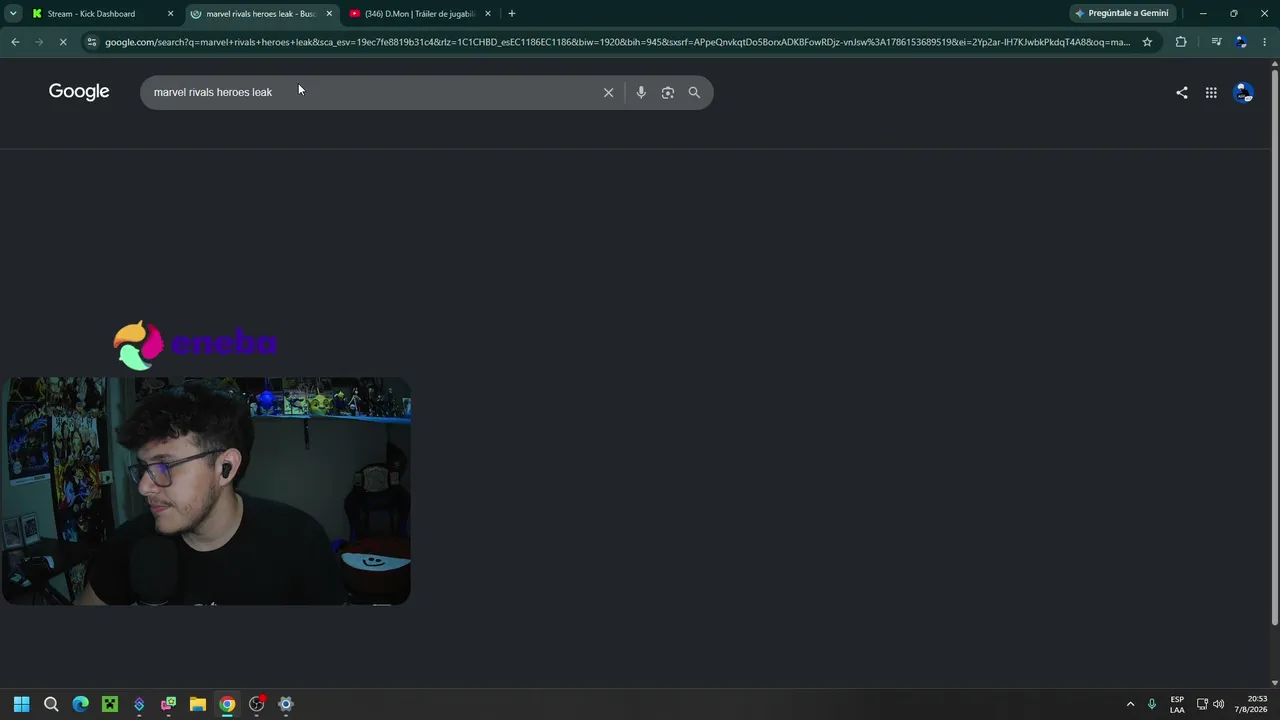
Task: Click the Chrome taskbar icon
Action: coord(227,704)
